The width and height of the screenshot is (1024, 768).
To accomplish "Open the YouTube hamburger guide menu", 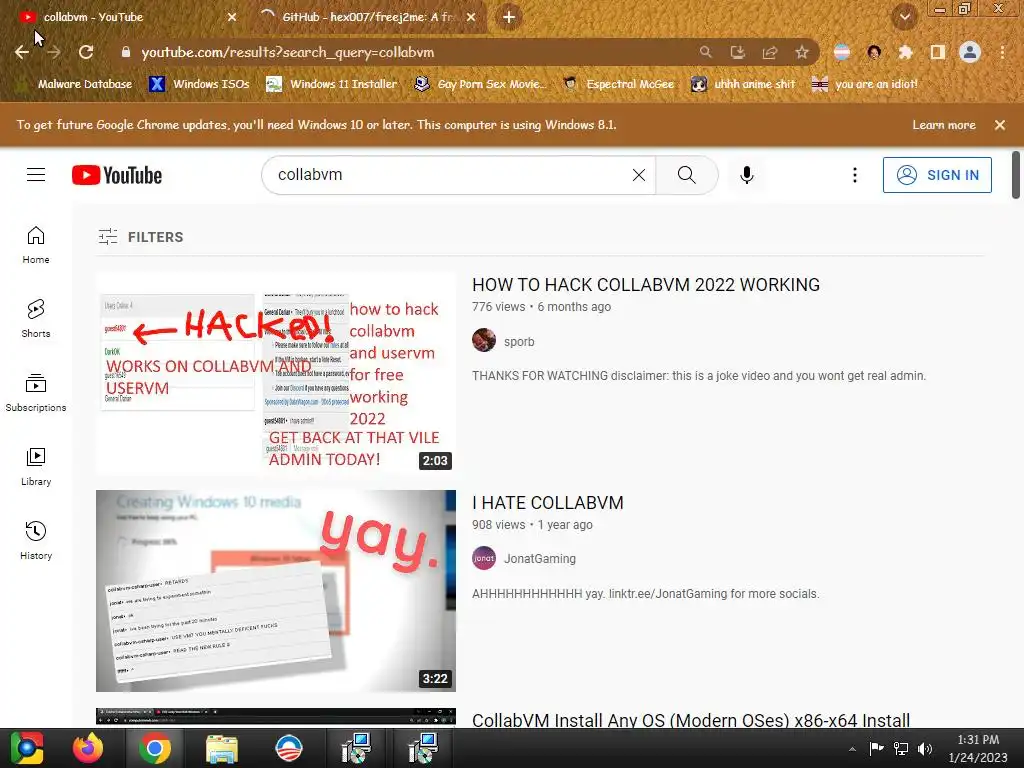I will (x=36, y=175).
